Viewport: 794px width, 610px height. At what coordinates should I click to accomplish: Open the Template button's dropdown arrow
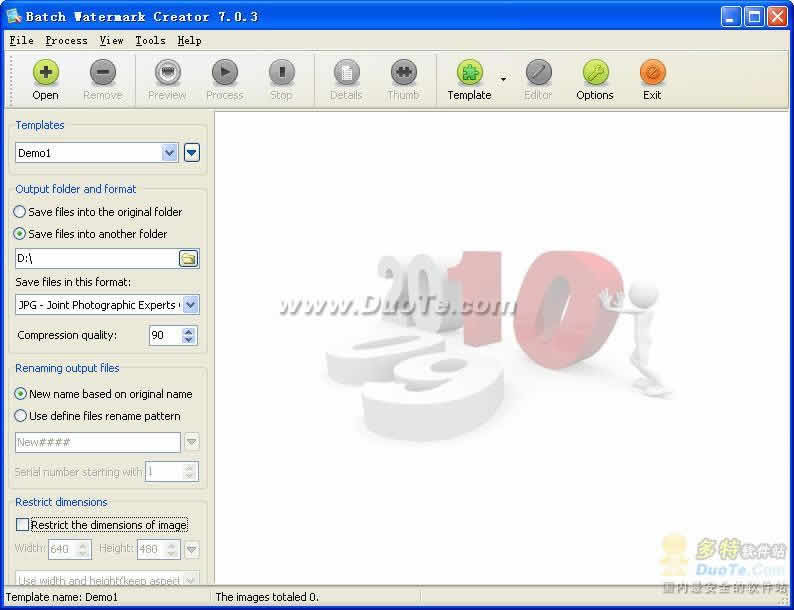(503, 79)
